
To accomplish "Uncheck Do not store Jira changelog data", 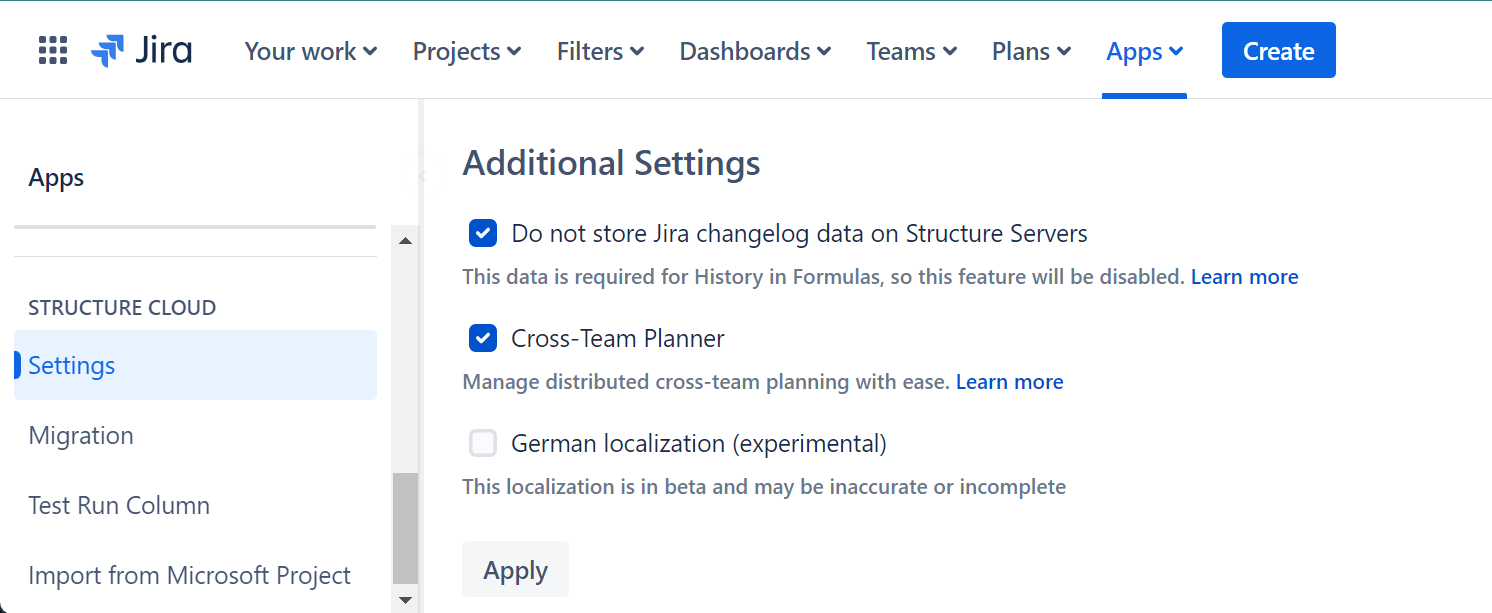I will (483, 232).
